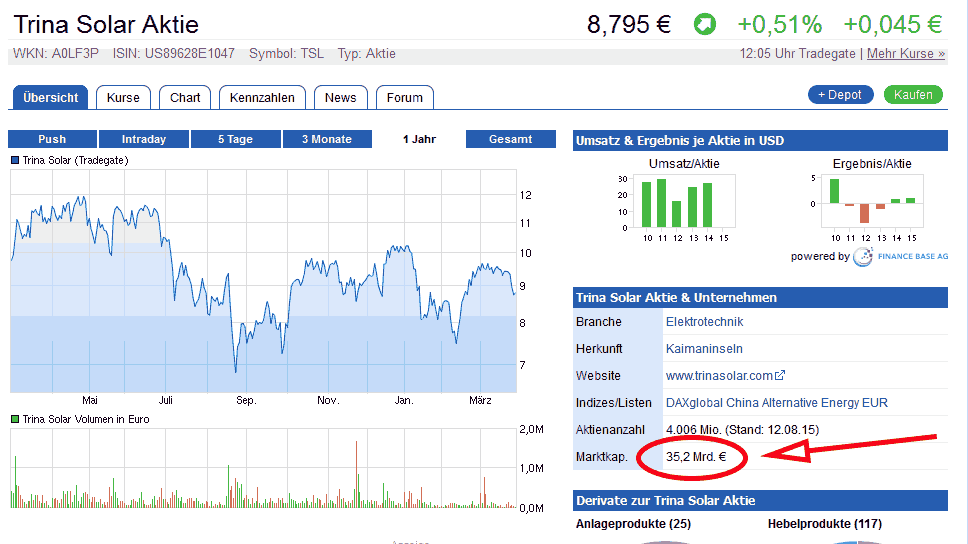Click the one-year price line chart
This screenshot has height=544, width=968.
click(x=264, y=282)
